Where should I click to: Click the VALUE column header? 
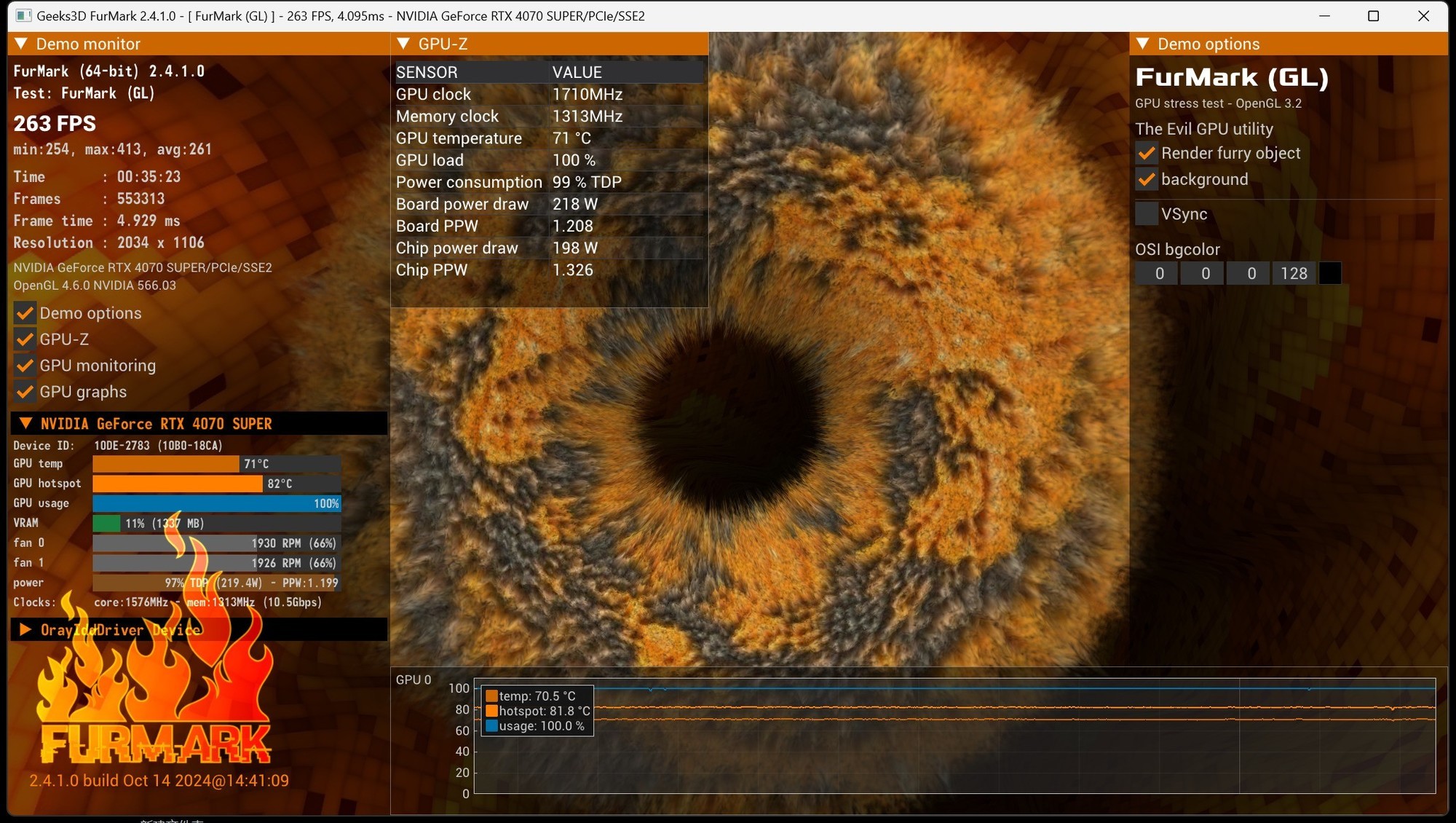627,72
